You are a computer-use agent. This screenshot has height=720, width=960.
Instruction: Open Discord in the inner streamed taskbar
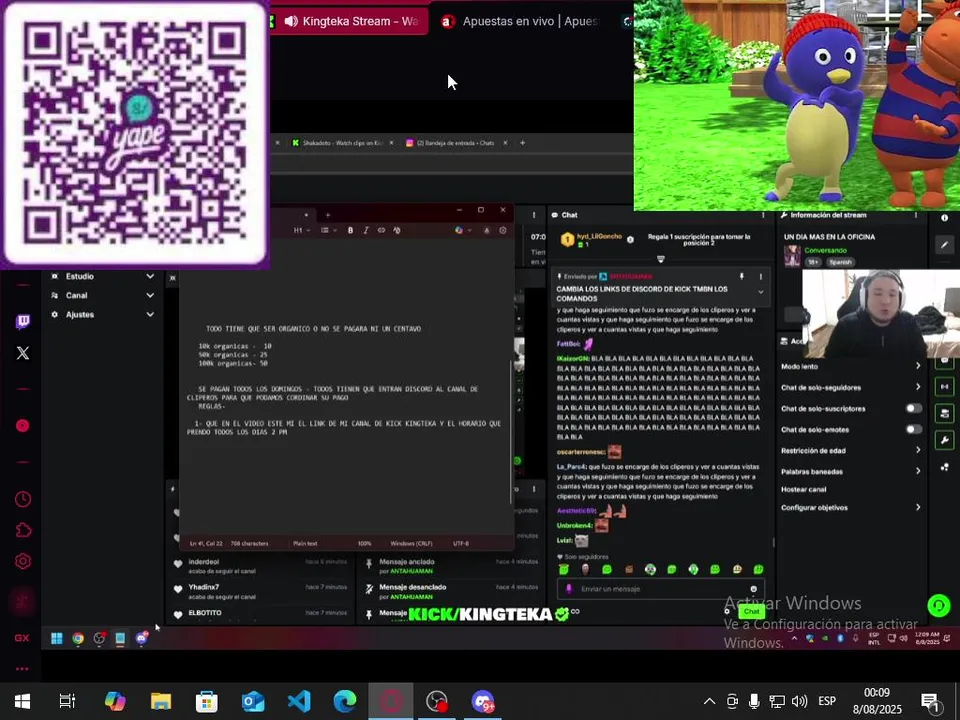[141, 638]
